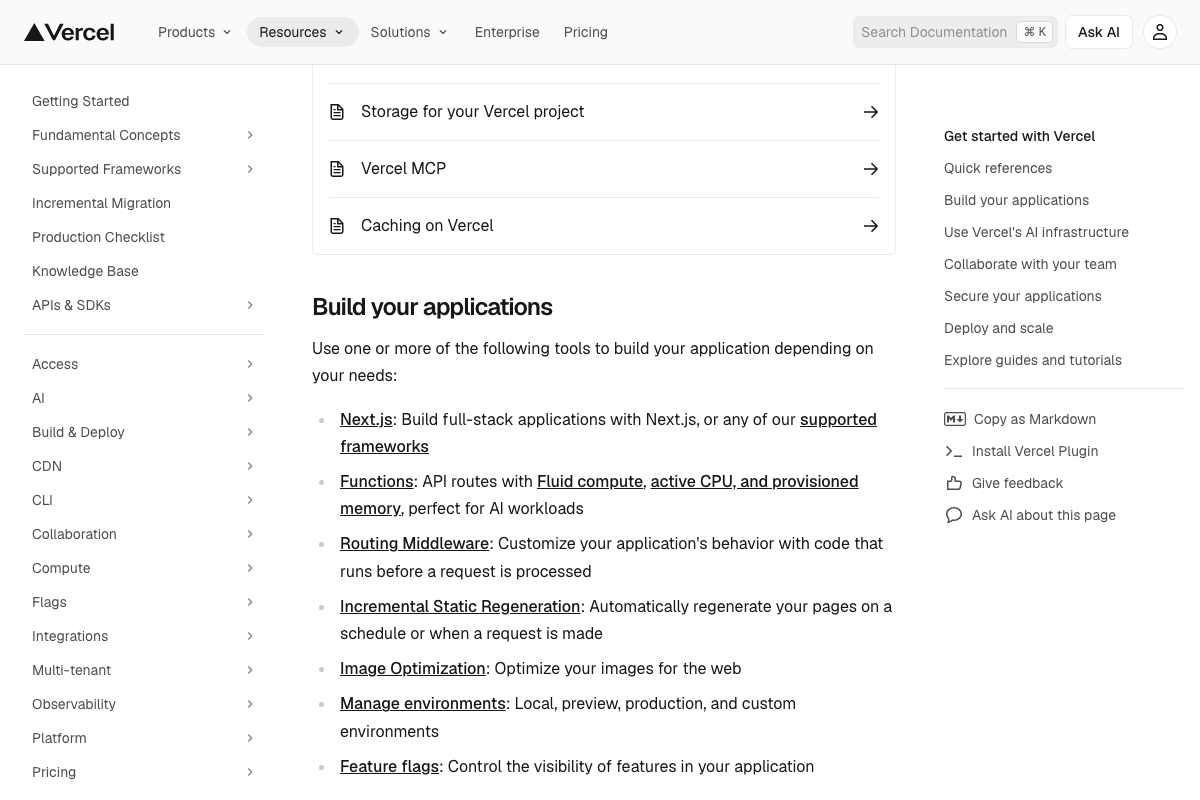Open the Knowledge Base sidebar link
This screenshot has height=800, width=1200.
[x=85, y=271]
